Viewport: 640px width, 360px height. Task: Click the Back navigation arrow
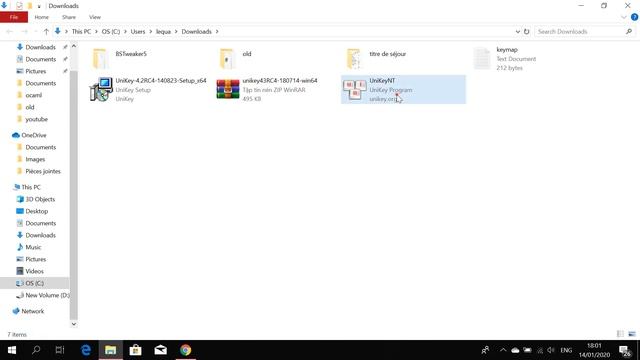(x=10, y=31)
